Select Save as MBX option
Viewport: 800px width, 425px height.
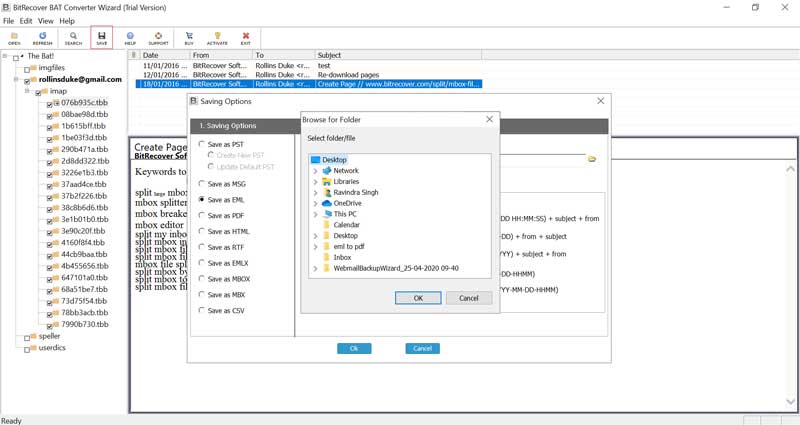222,294
